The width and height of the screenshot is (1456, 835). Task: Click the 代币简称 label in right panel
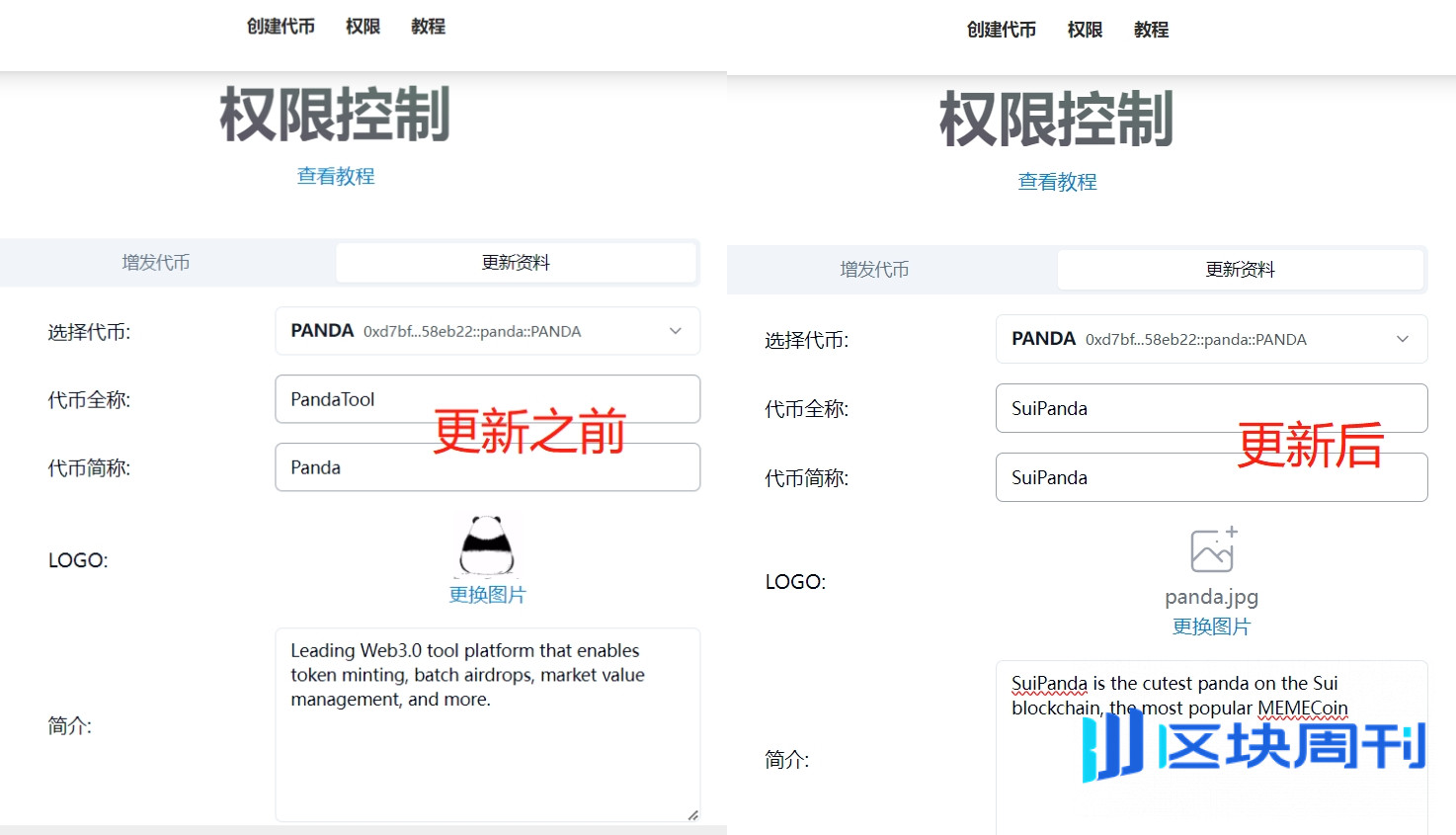point(807,478)
